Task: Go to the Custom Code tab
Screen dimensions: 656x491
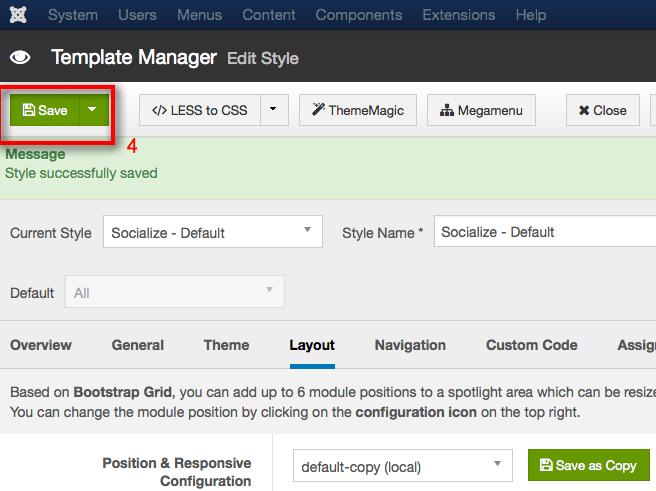Action: click(x=532, y=345)
